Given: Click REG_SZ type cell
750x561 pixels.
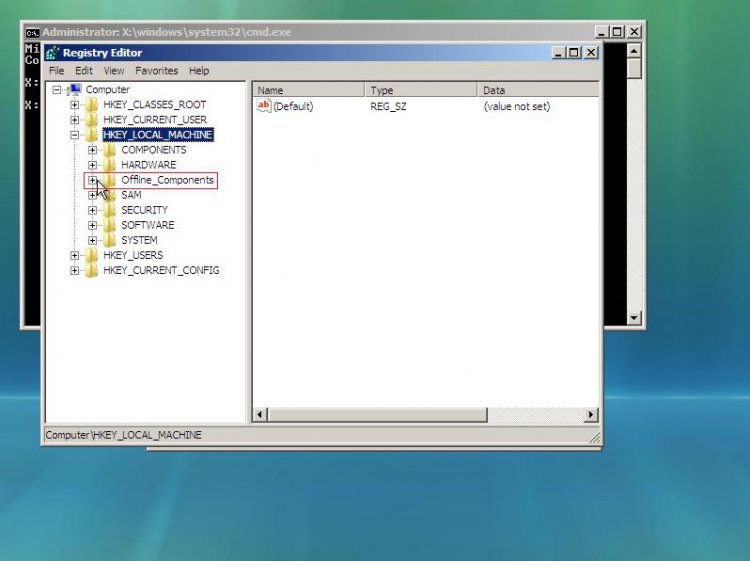Looking at the screenshot, I should [x=388, y=106].
